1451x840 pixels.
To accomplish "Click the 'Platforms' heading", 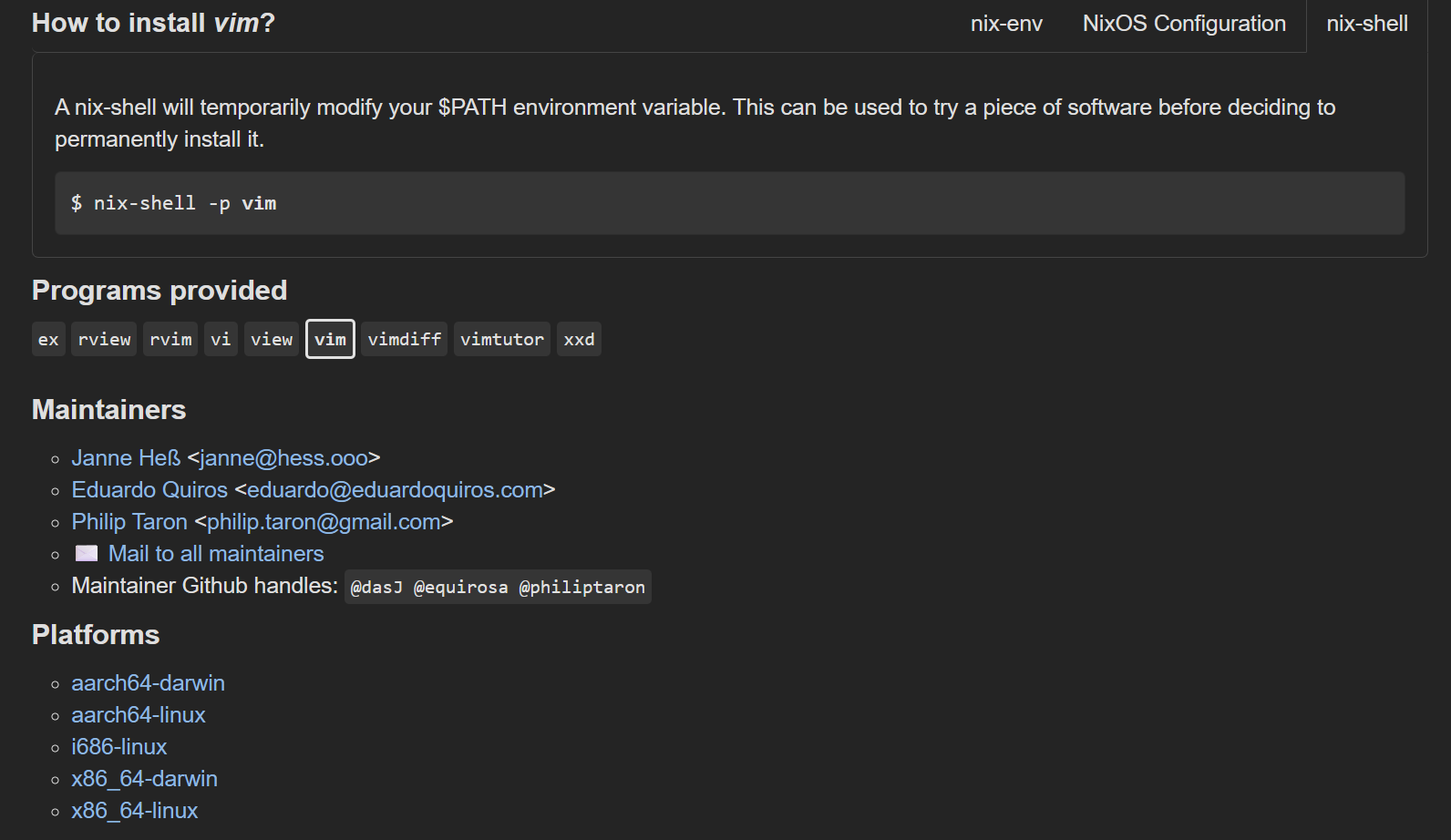I will tap(96, 634).
